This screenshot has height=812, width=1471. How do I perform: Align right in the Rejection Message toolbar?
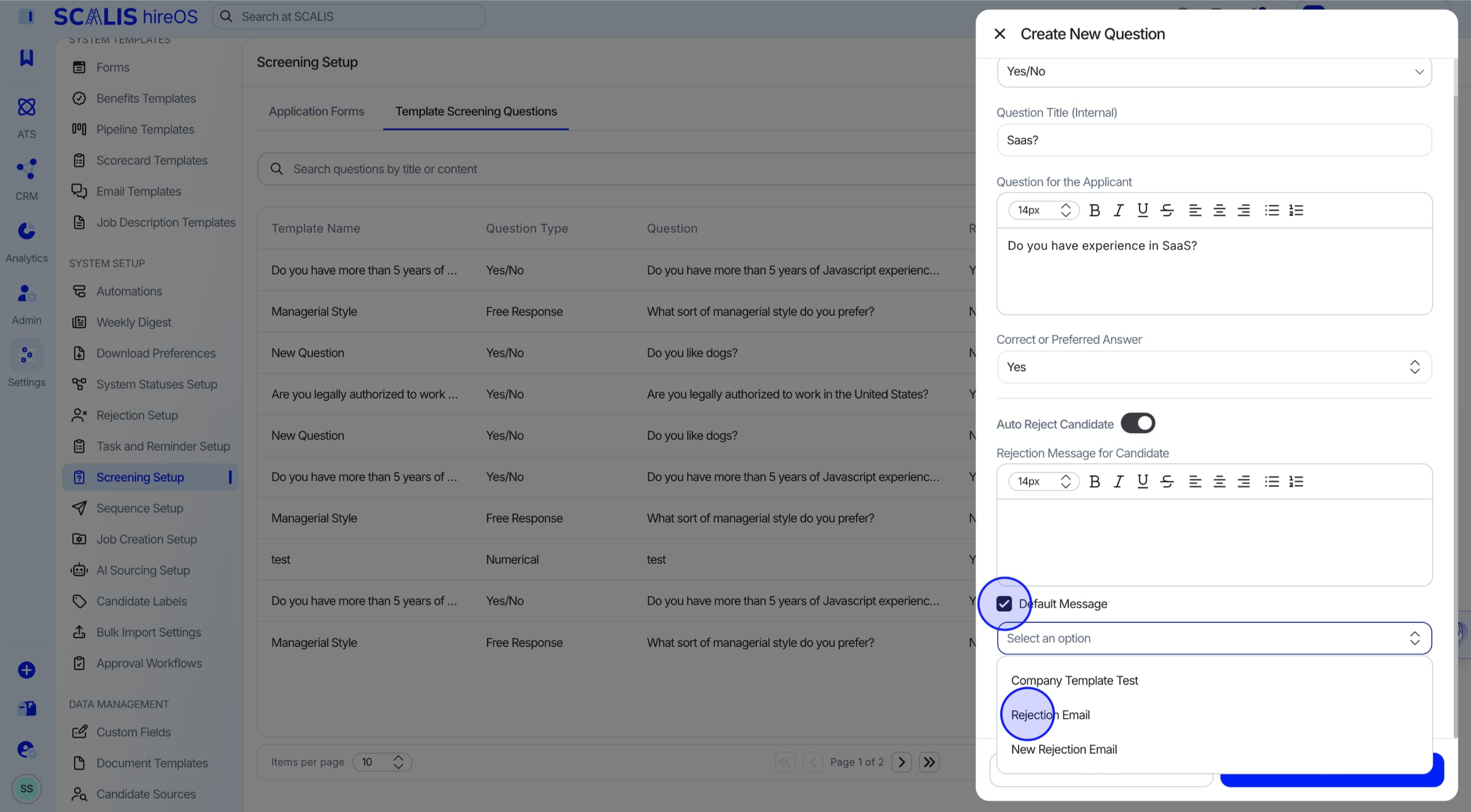pos(1244,481)
